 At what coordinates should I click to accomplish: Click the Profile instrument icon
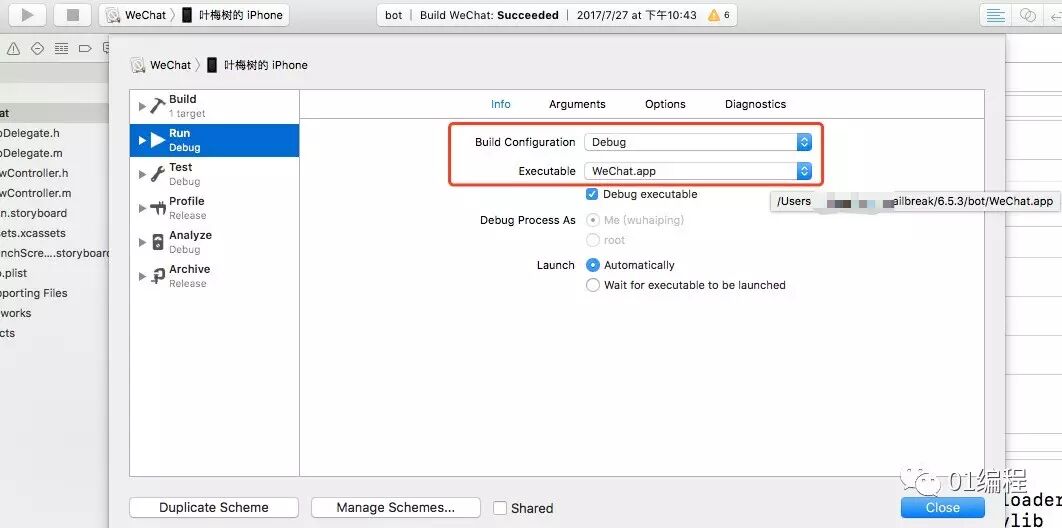[x=158, y=208]
